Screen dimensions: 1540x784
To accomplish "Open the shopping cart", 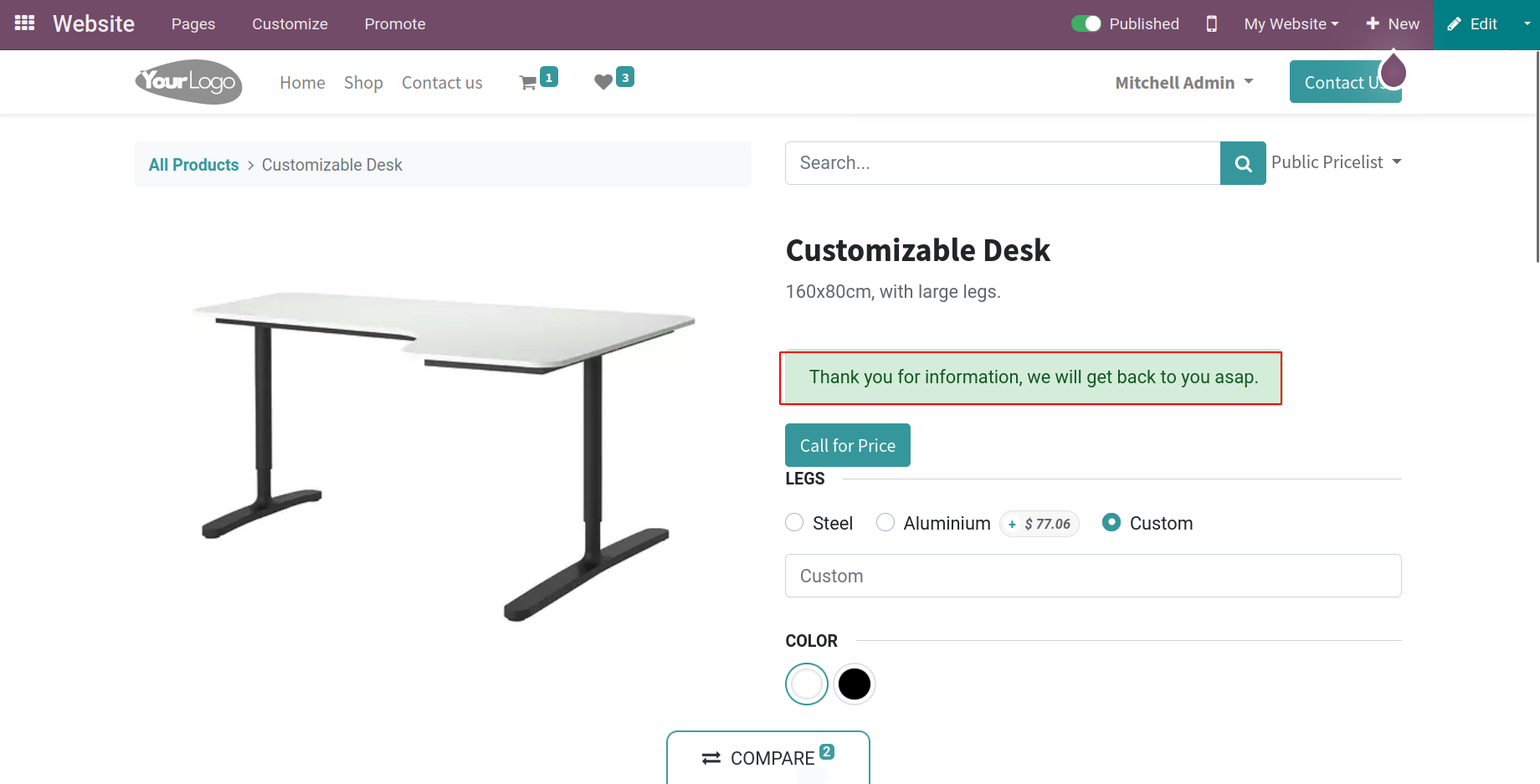I will [528, 83].
